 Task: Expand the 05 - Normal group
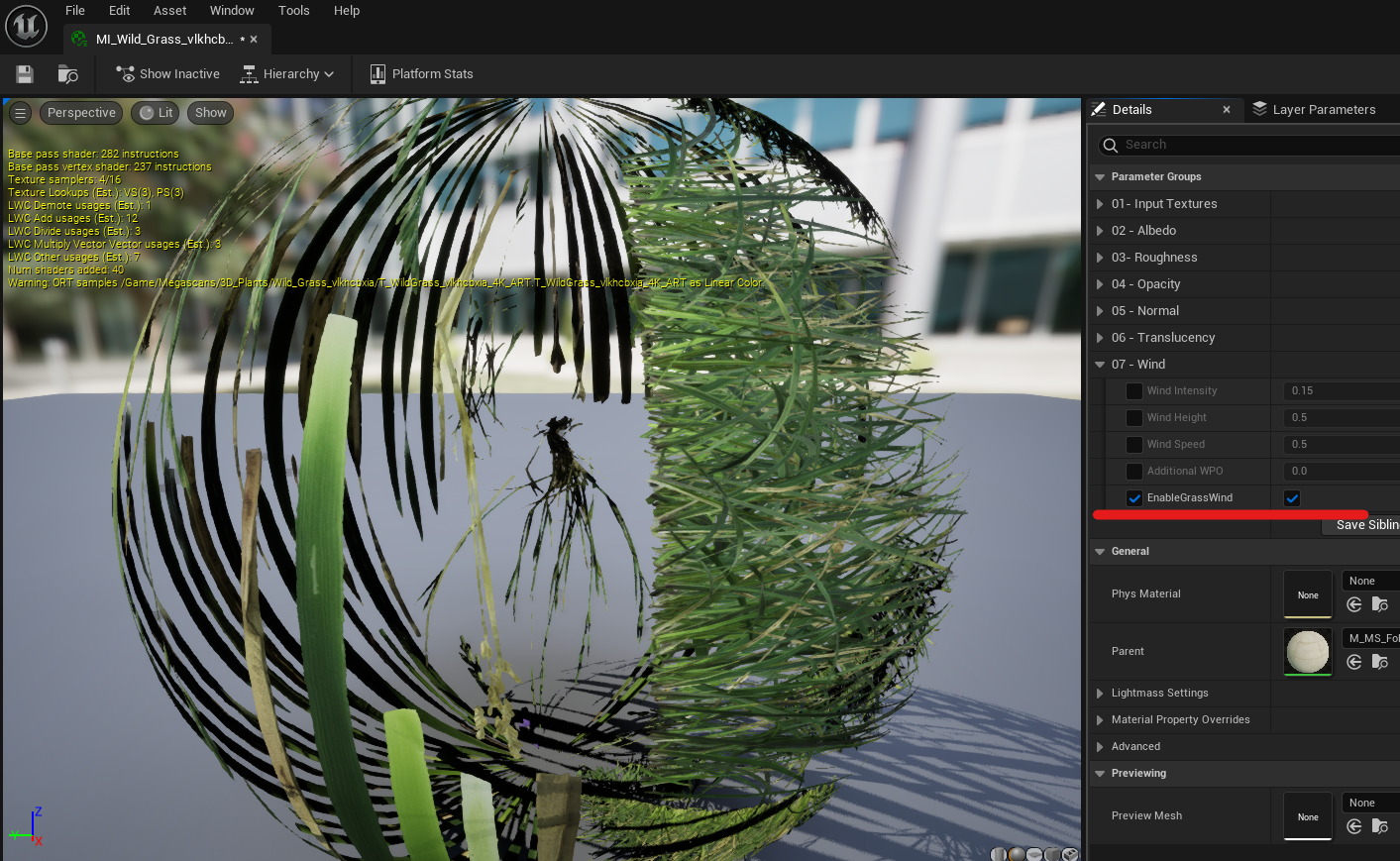click(1100, 311)
